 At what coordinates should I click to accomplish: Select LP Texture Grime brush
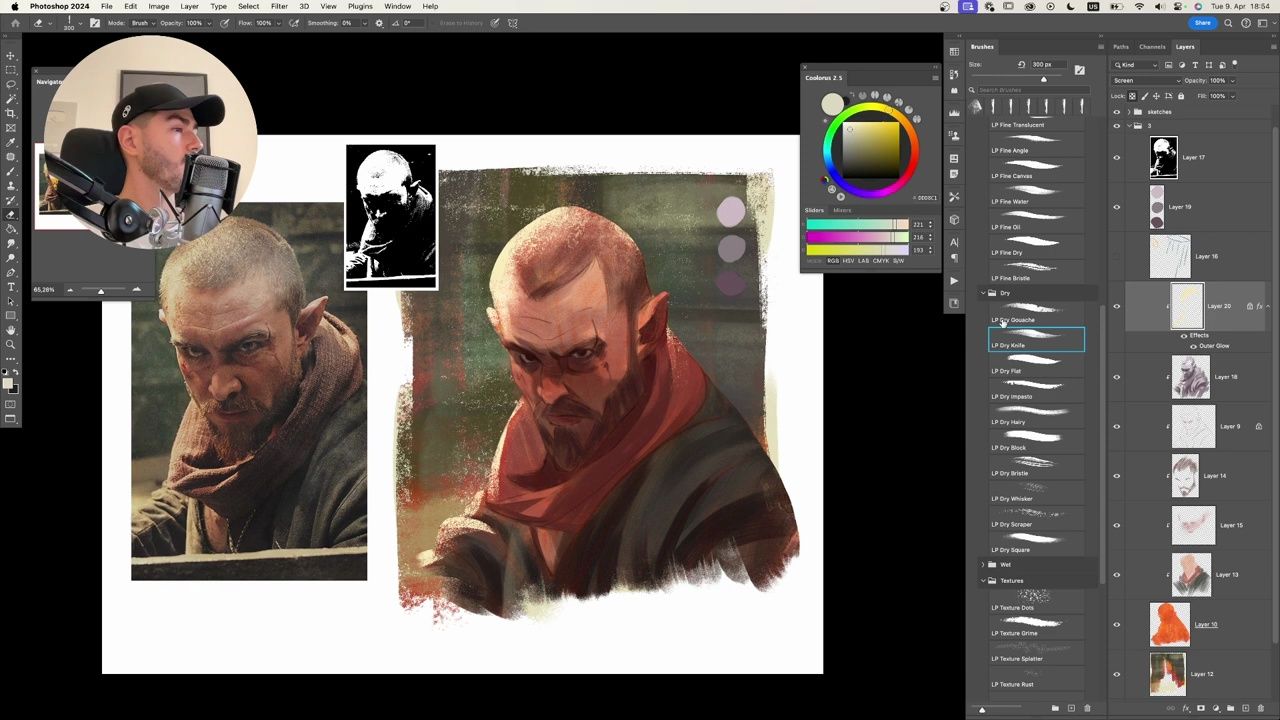pos(1036,627)
